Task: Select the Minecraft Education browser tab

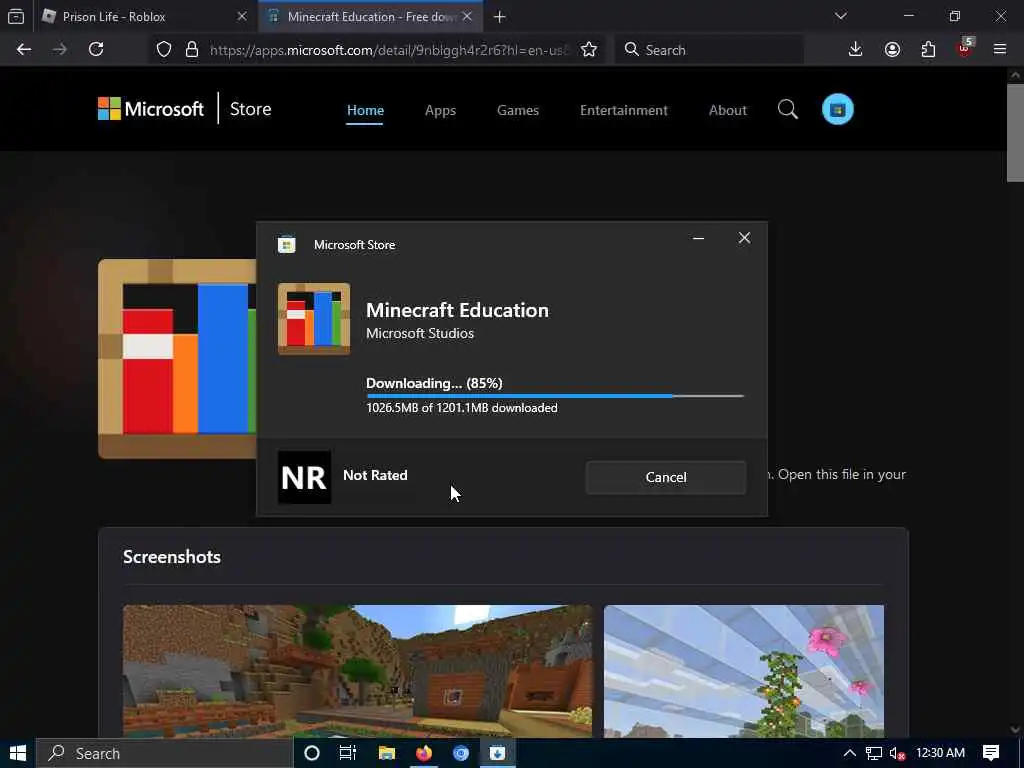Action: (x=371, y=17)
